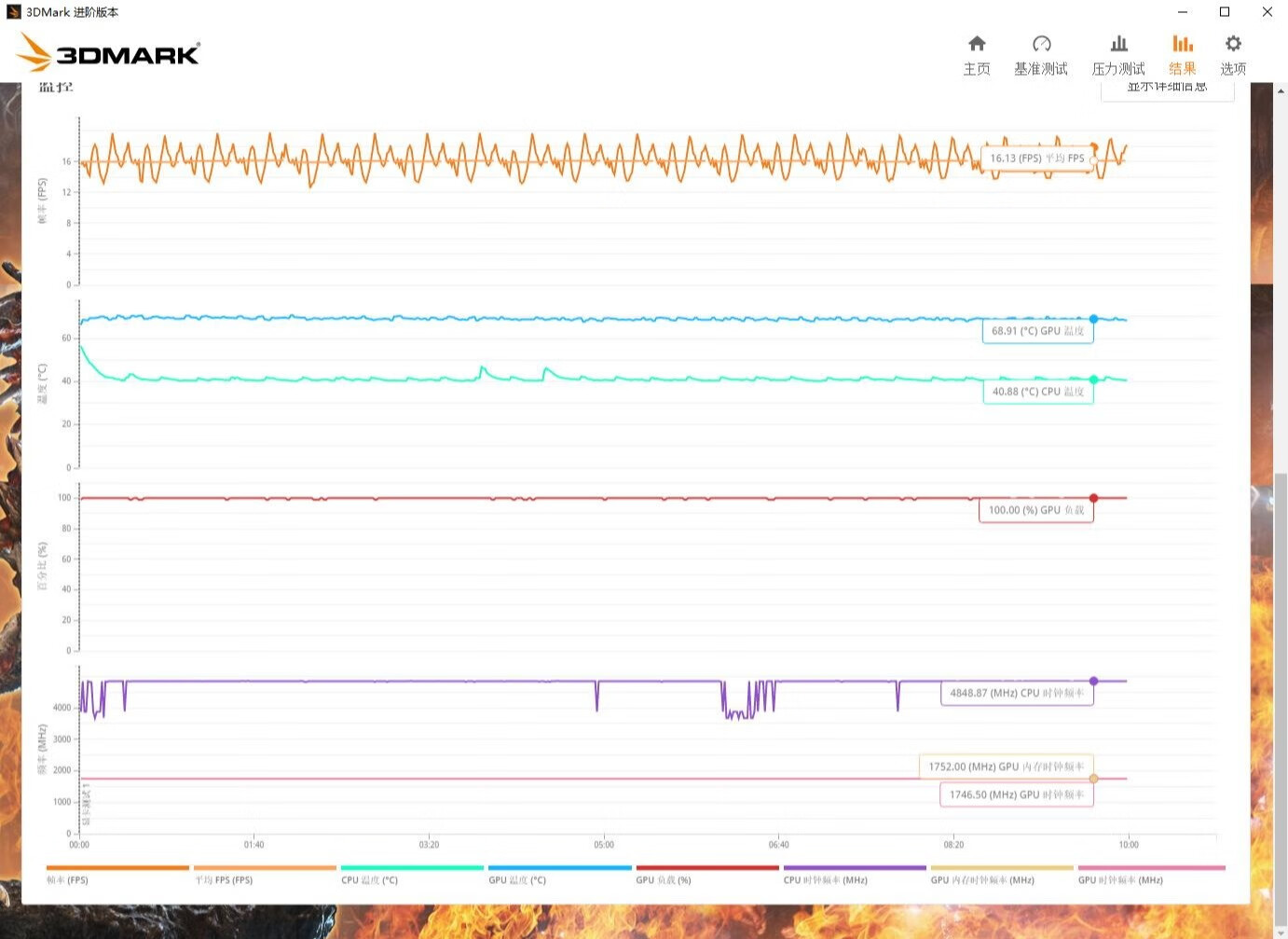The height and width of the screenshot is (939, 1288).
Task: Maximize the 3DMark window
Action: [x=1225, y=12]
